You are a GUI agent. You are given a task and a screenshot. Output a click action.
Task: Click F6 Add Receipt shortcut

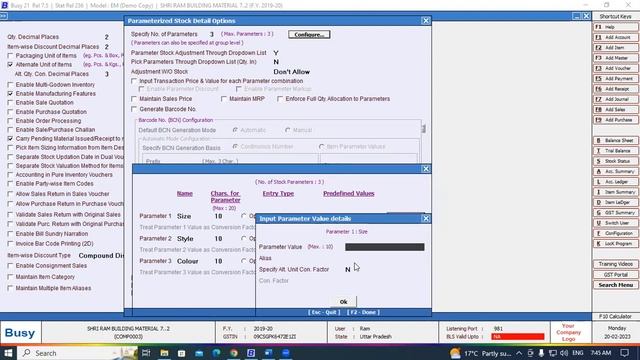616,89
